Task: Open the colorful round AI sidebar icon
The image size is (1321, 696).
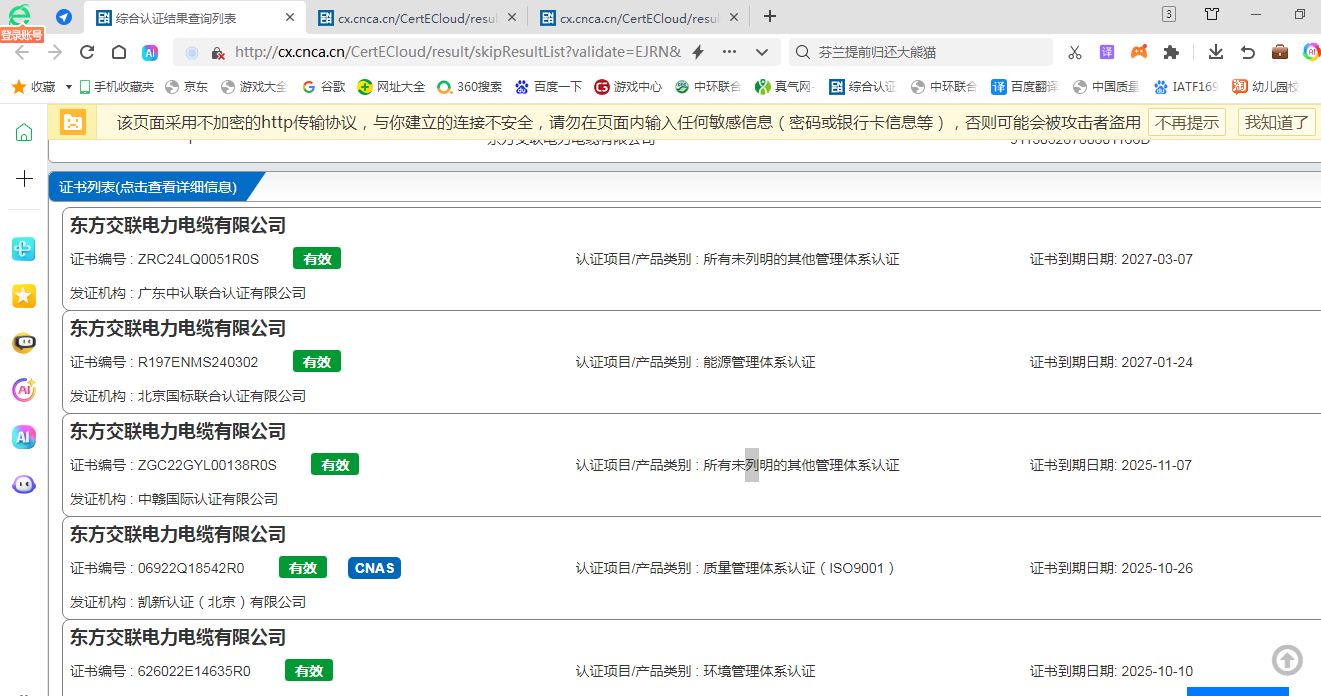Action: [x=24, y=390]
